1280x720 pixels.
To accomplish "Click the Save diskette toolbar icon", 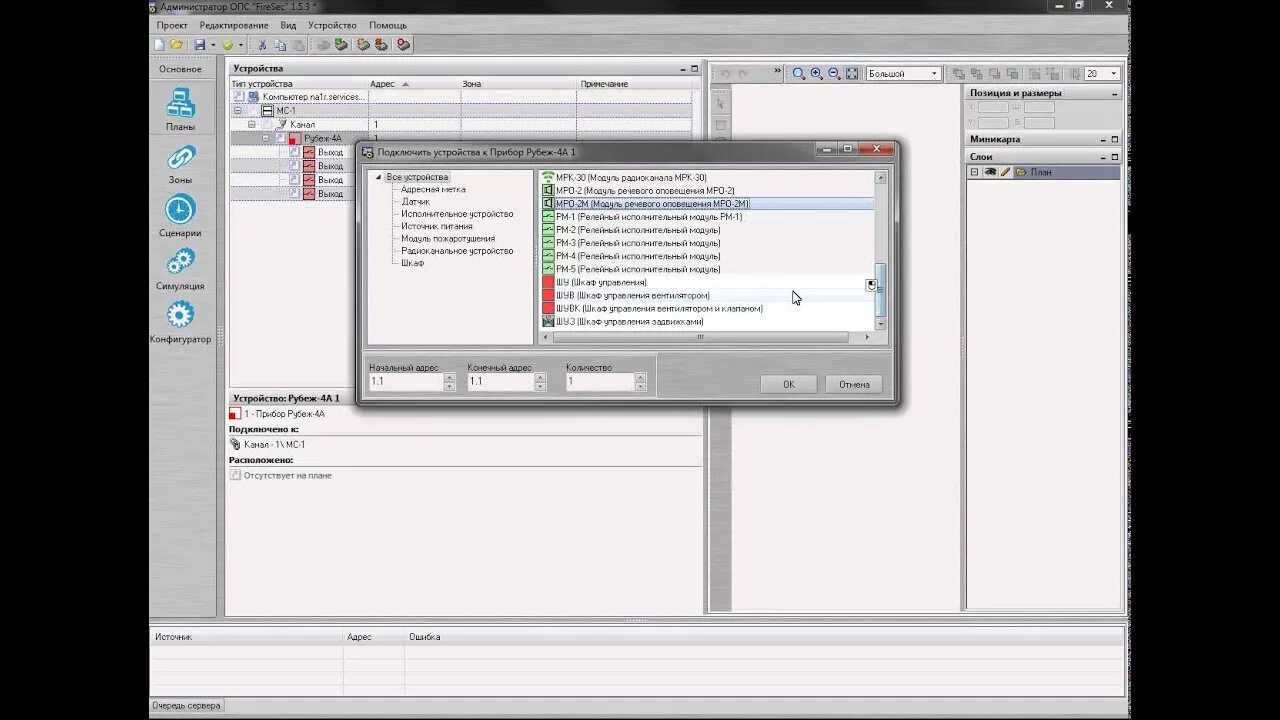I will 200,45.
